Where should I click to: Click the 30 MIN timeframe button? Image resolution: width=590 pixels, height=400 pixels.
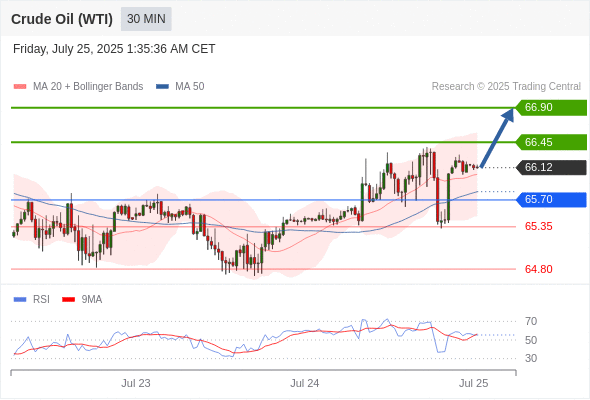(146, 19)
